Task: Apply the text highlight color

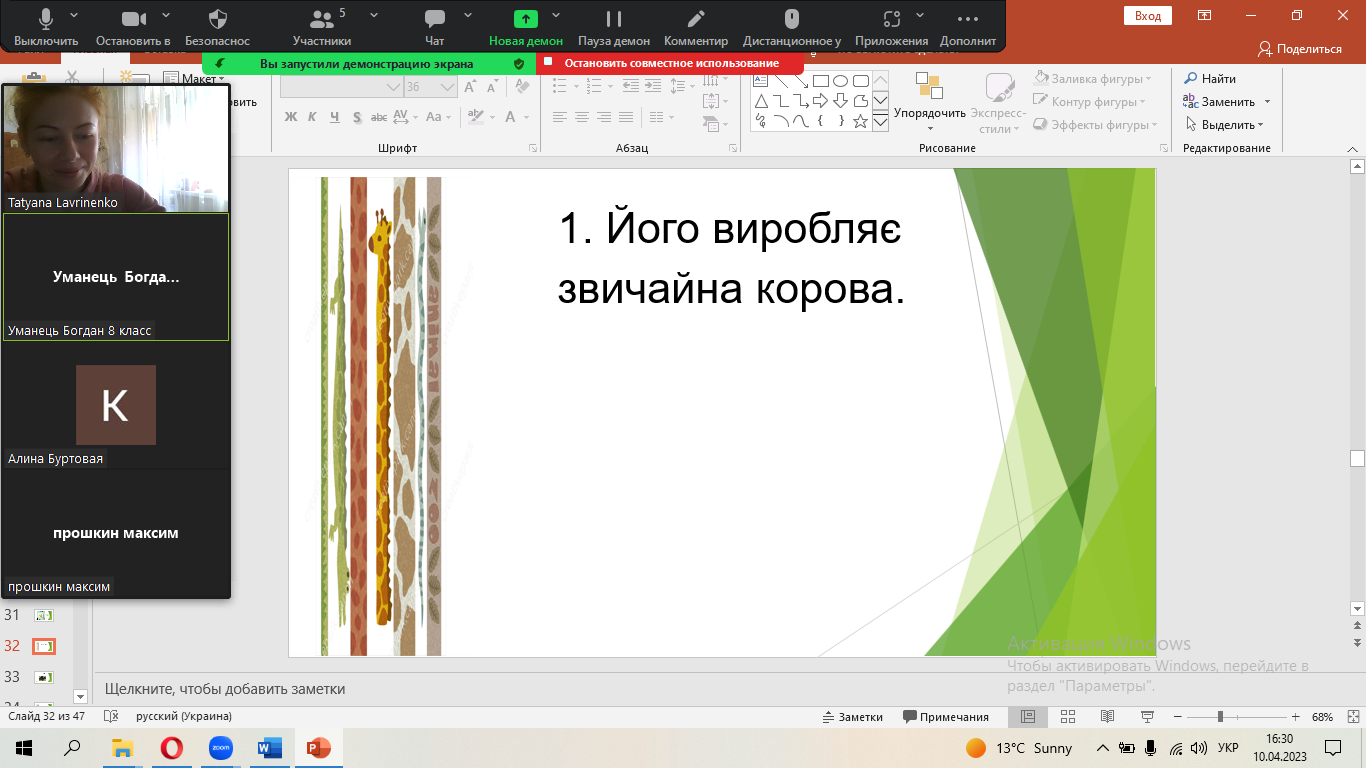Action: point(477,117)
